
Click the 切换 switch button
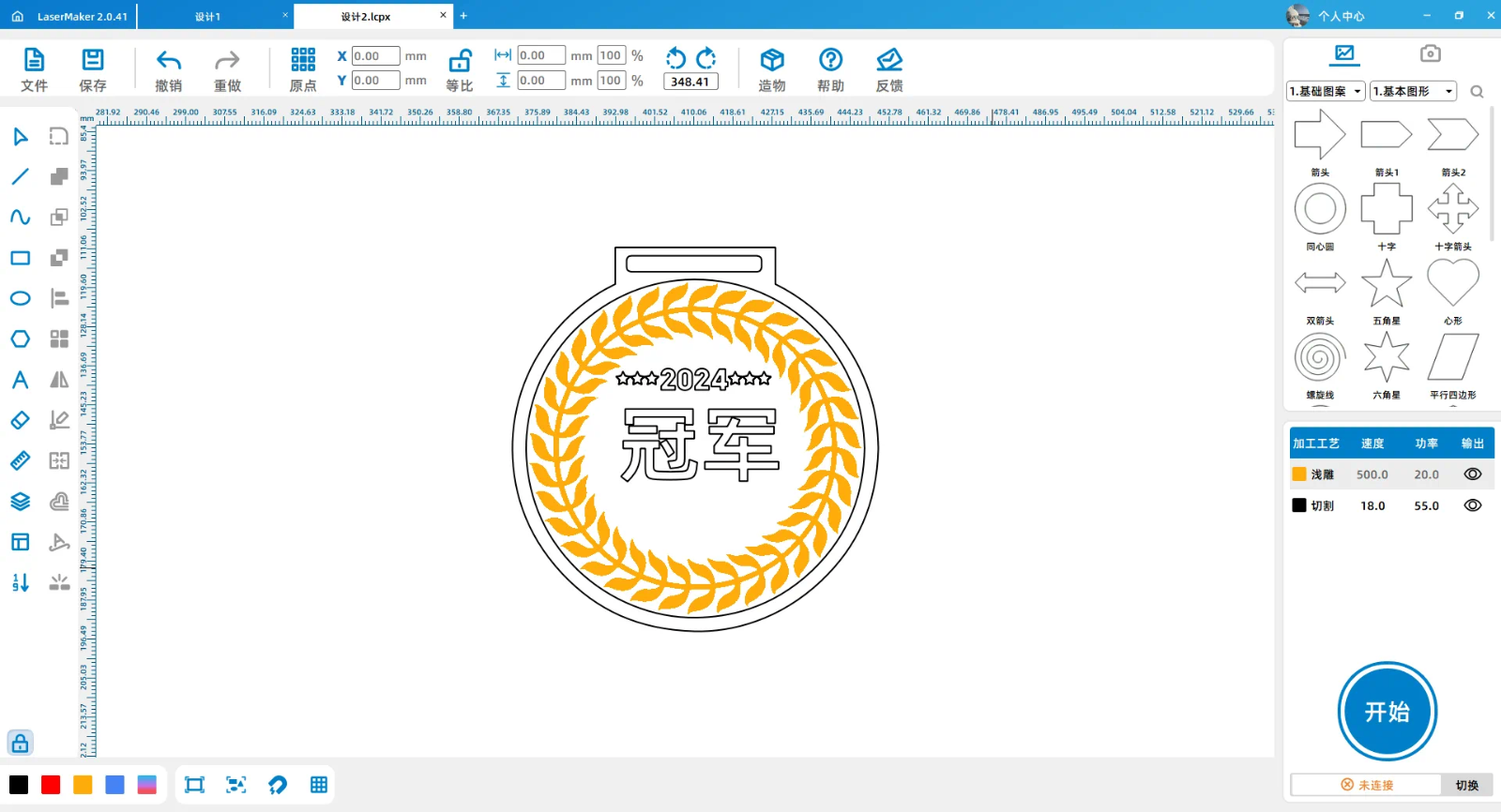1466,785
